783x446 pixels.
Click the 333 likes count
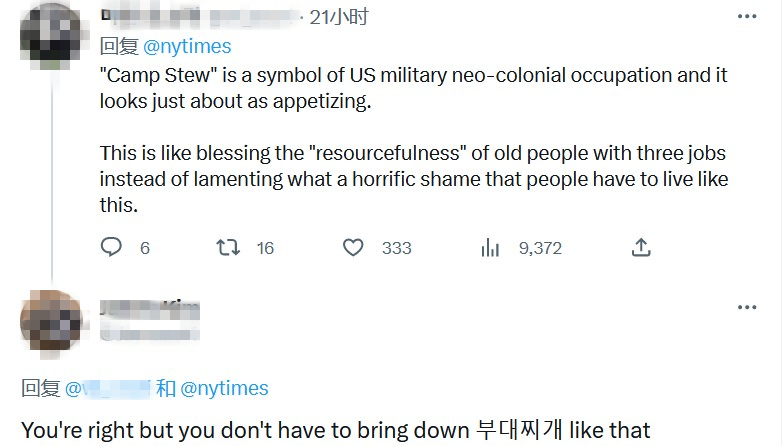[x=396, y=248]
